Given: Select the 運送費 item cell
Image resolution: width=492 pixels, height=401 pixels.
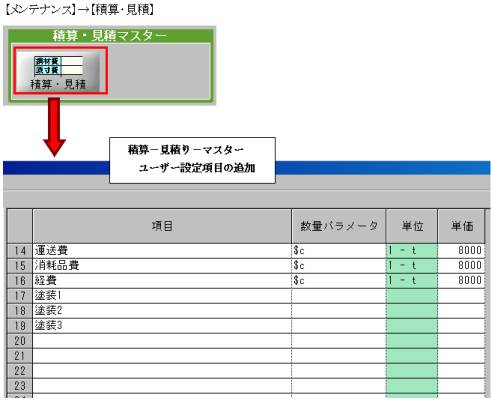Looking at the screenshot, I should point(162,251).
